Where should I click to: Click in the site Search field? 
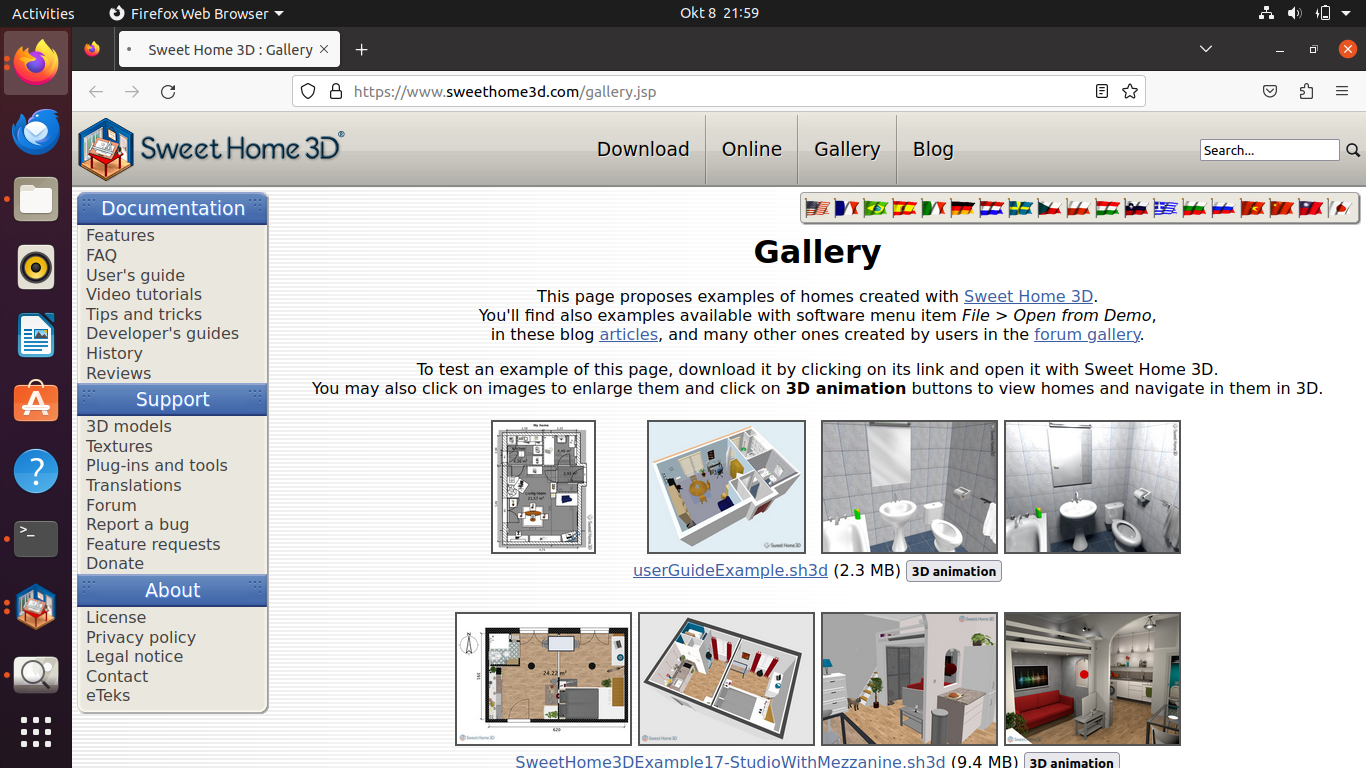tap(1269, 150)
